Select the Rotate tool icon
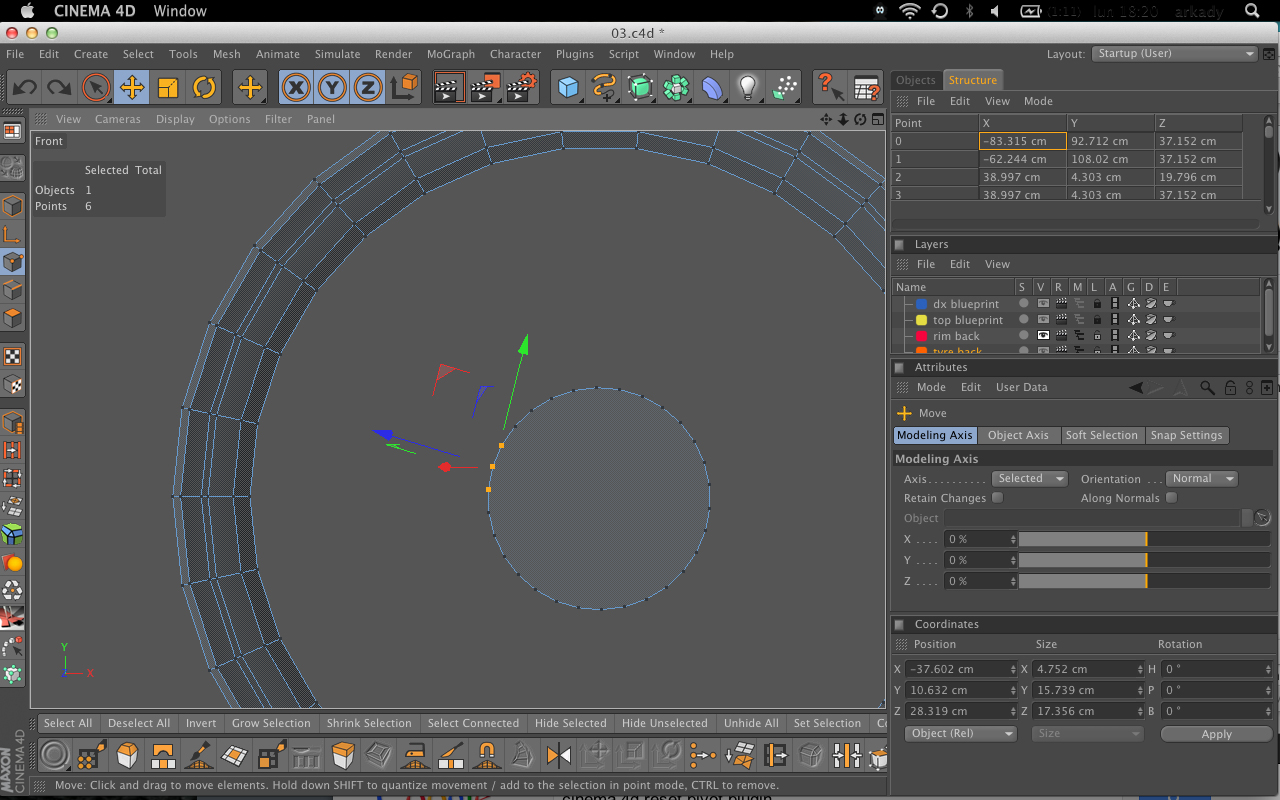This screenshot has width=1280, height=800. coord(204,88)
